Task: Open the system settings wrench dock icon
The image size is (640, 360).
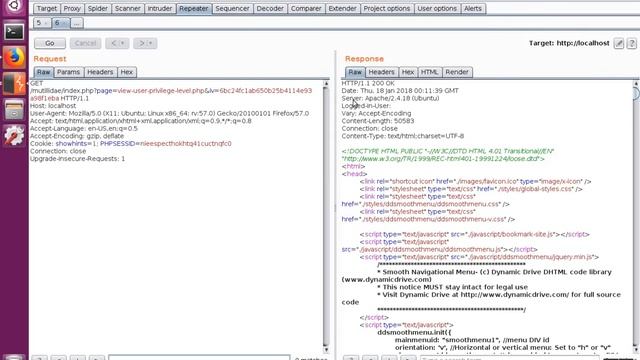Action: [x=14, y=136]
